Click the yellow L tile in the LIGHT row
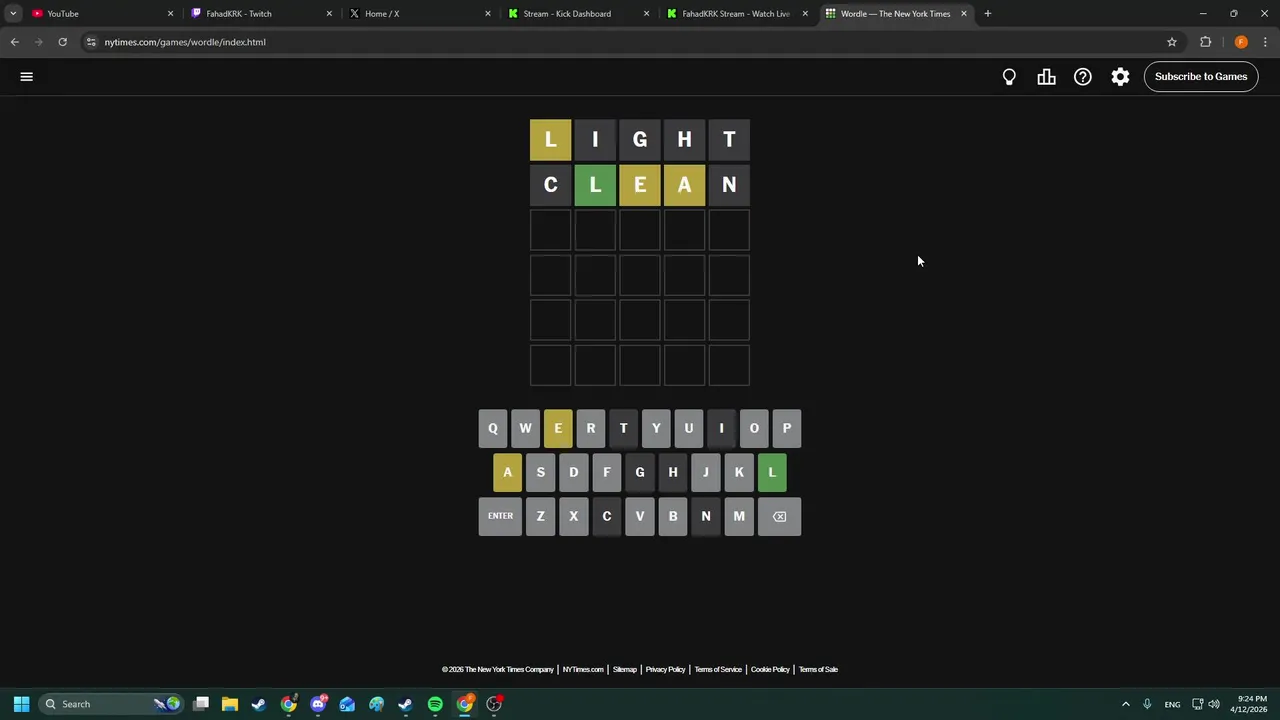The height and width of the screenshot is (720, 1280). pos(550,140)
